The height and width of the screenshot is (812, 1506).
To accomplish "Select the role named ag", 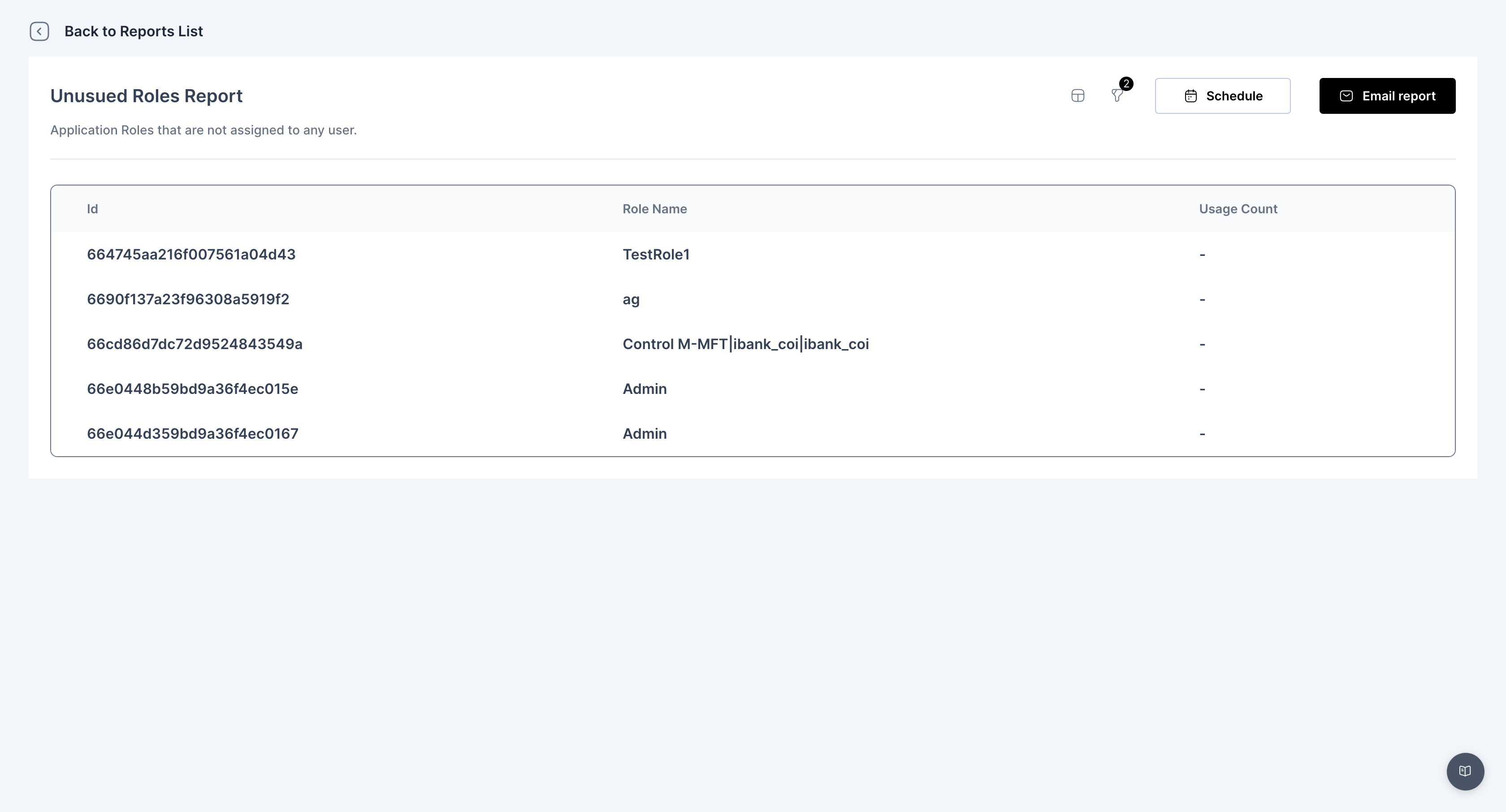I will pyautogui.click(x=631, y=299).
